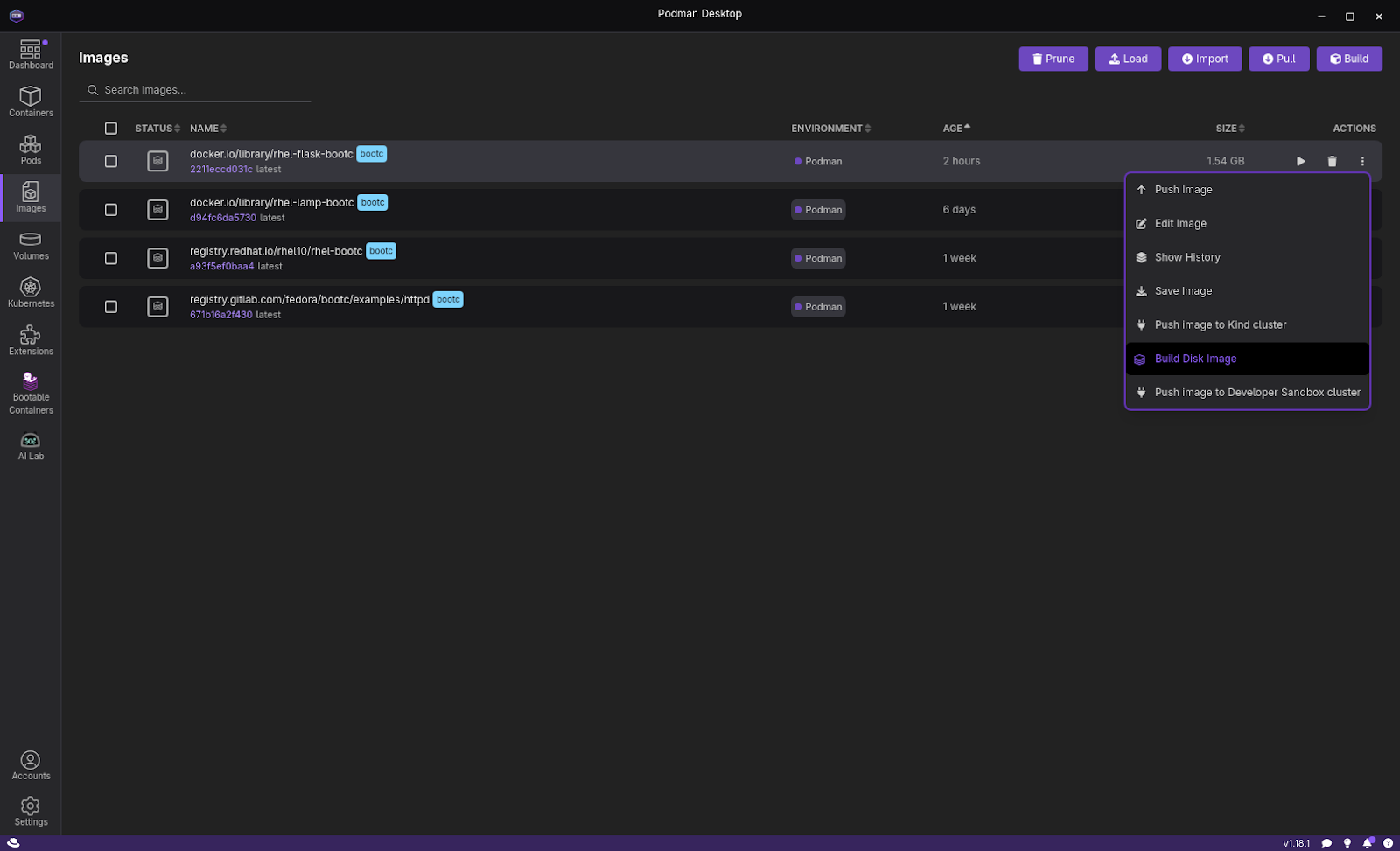
Task: Open the Kubernetes section
Action: pos(31,293)
